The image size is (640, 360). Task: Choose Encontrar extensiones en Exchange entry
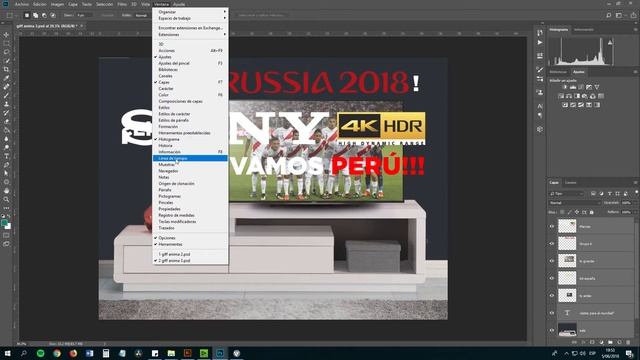tap(190, 28)
